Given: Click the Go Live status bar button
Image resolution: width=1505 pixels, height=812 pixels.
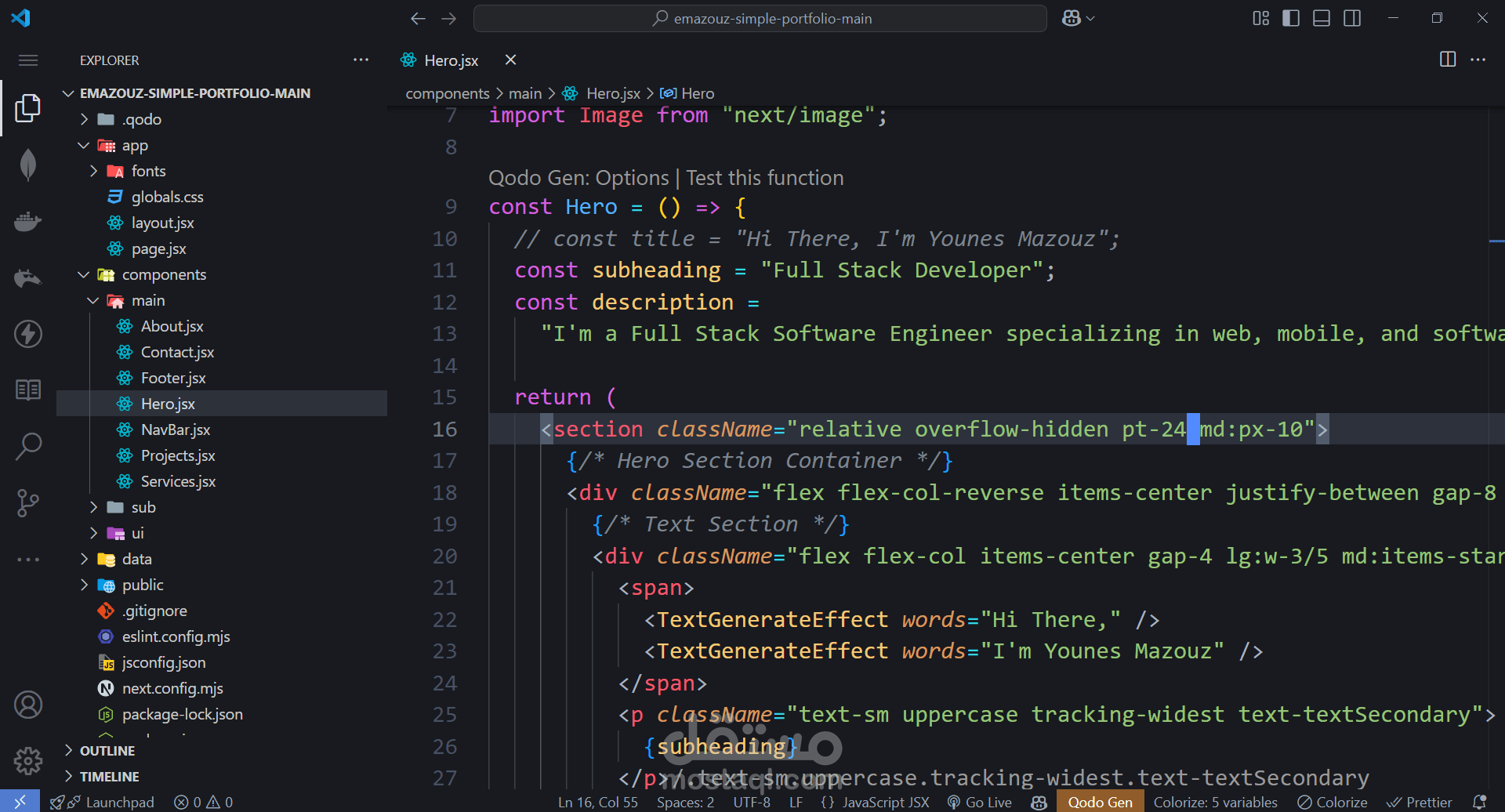Looking at the screenshot, I should coord(980,802).
